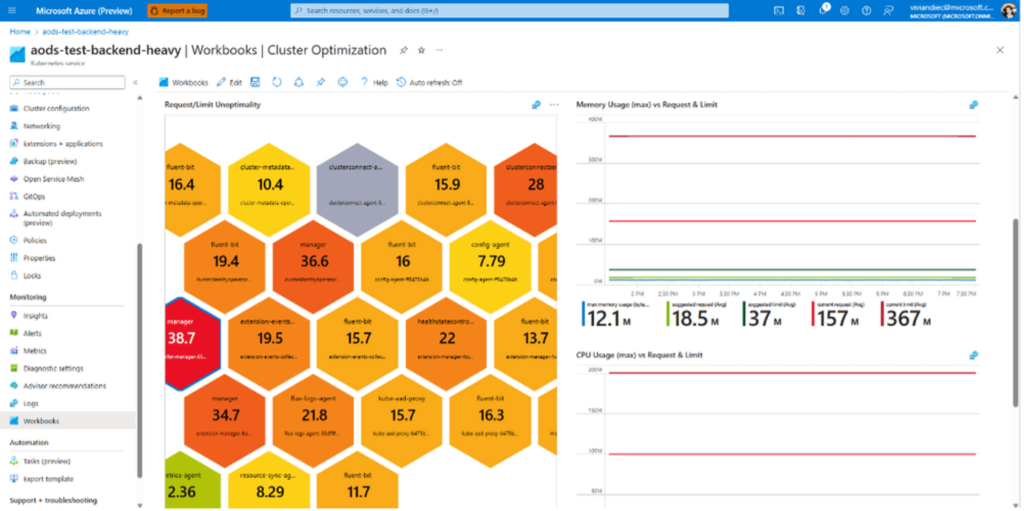
Task: Click the workbook toolbar bell icon
Action: coord(299,82)
